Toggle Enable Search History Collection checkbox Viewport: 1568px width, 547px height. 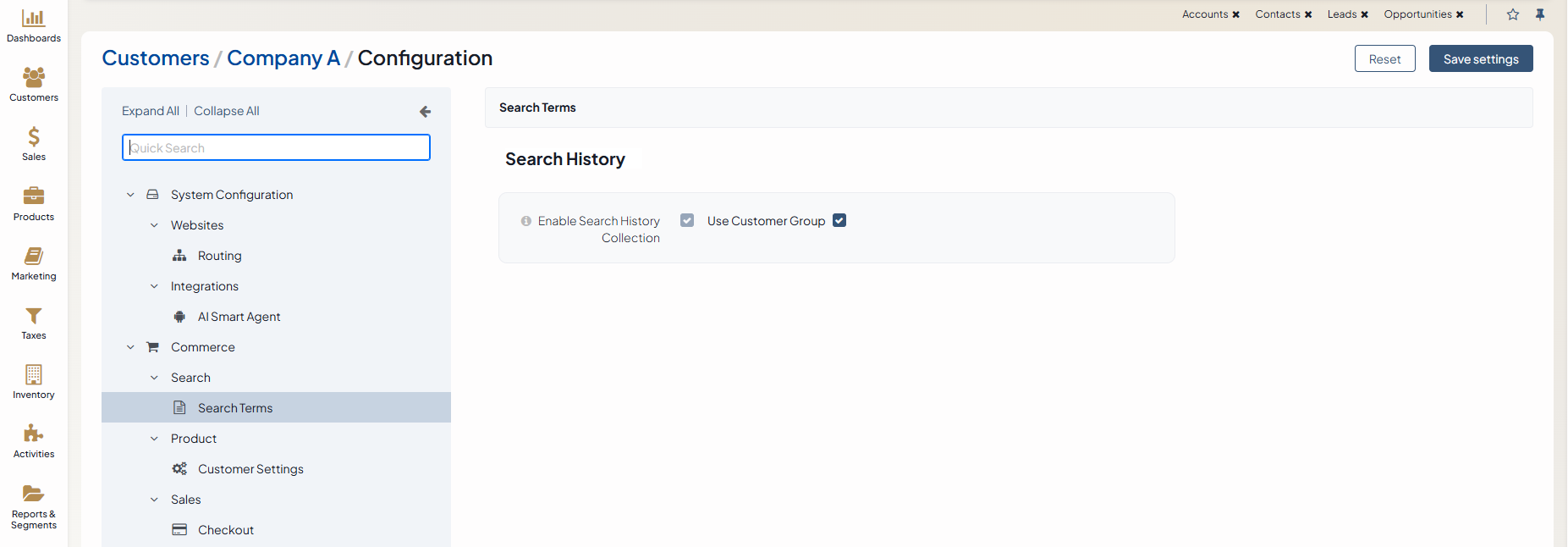click(x=687, y=220)
